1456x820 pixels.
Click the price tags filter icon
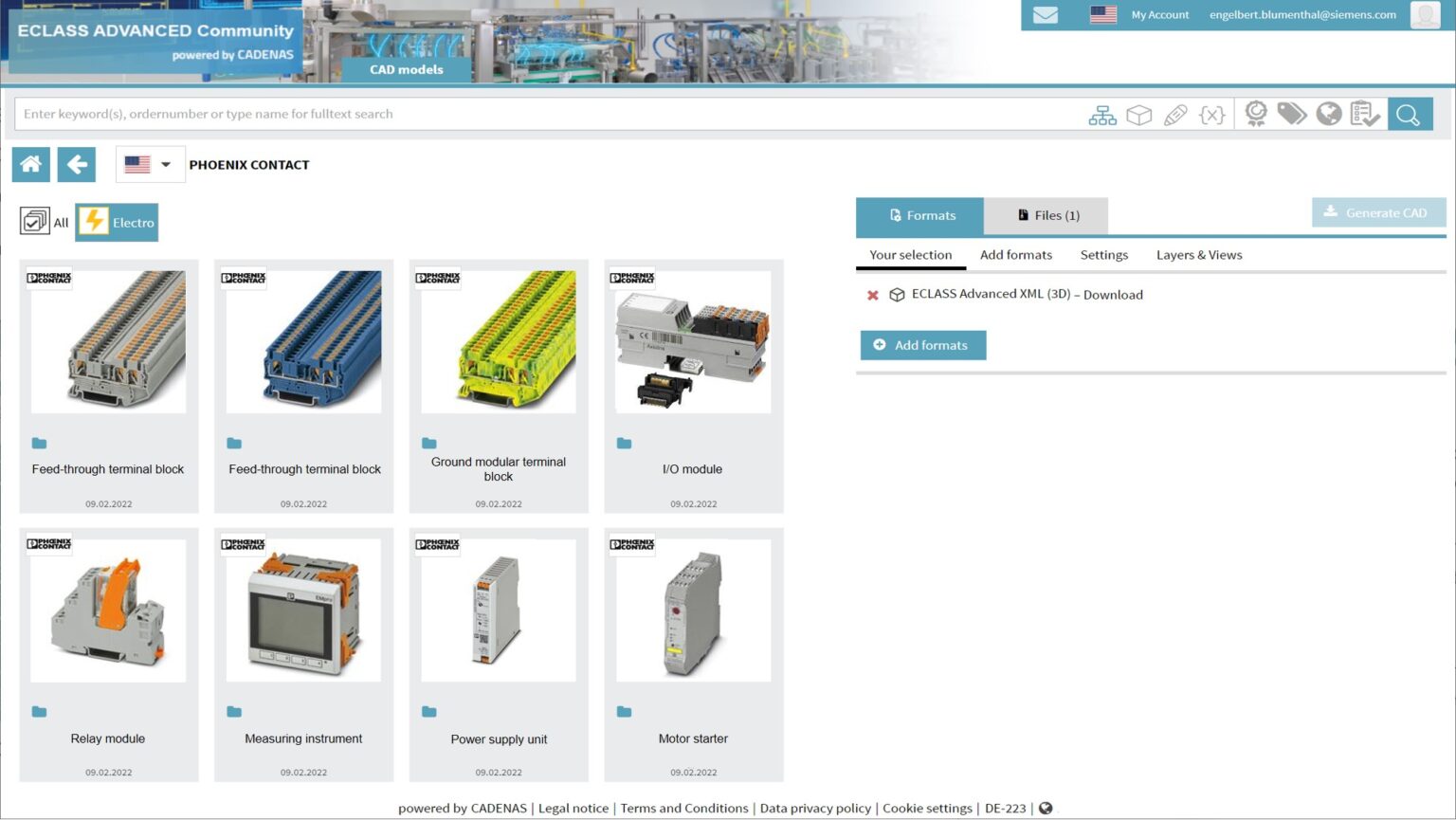coord(1291,114)
